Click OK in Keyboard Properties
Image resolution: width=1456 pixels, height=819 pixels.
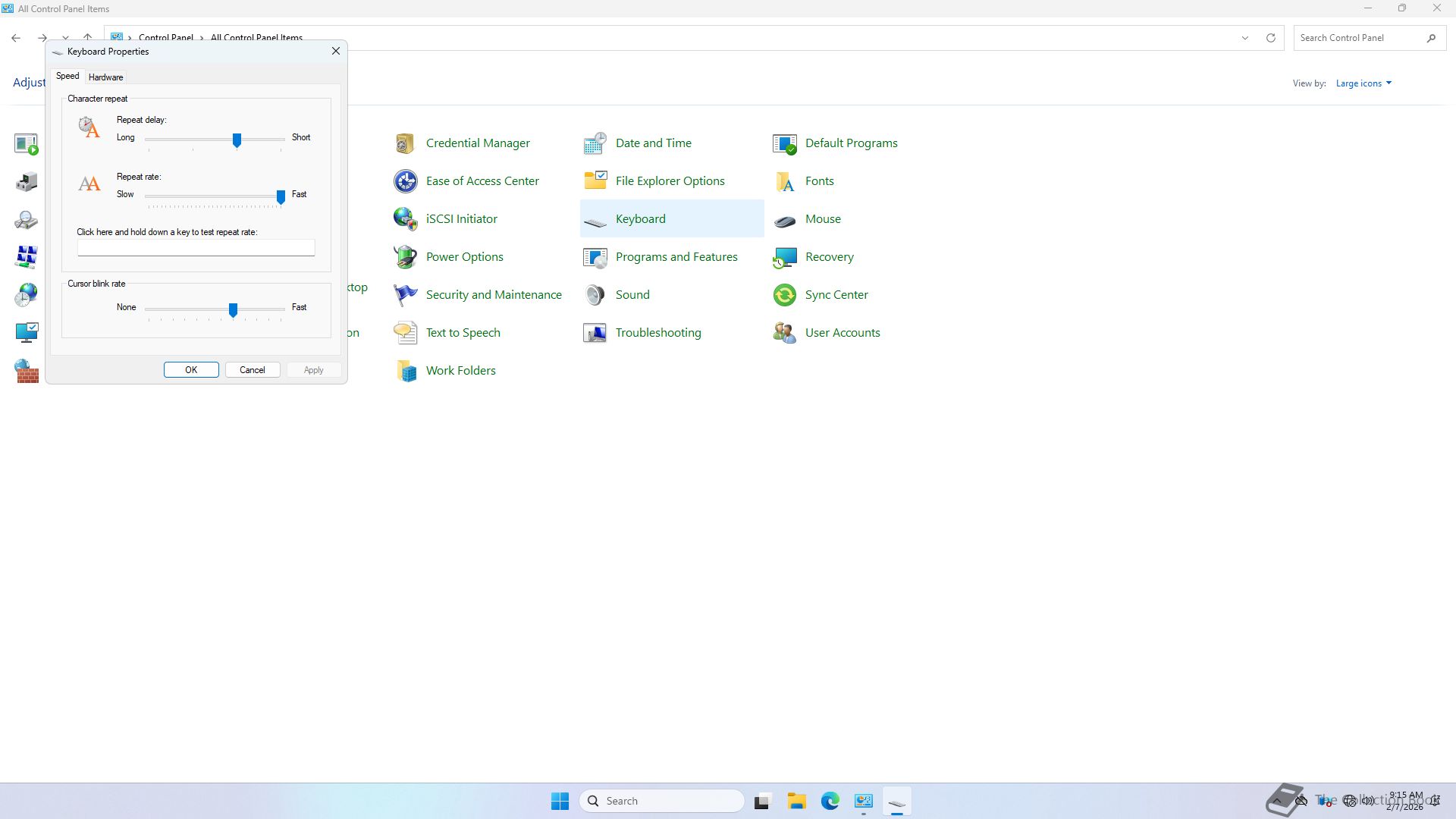pos(191,370)
